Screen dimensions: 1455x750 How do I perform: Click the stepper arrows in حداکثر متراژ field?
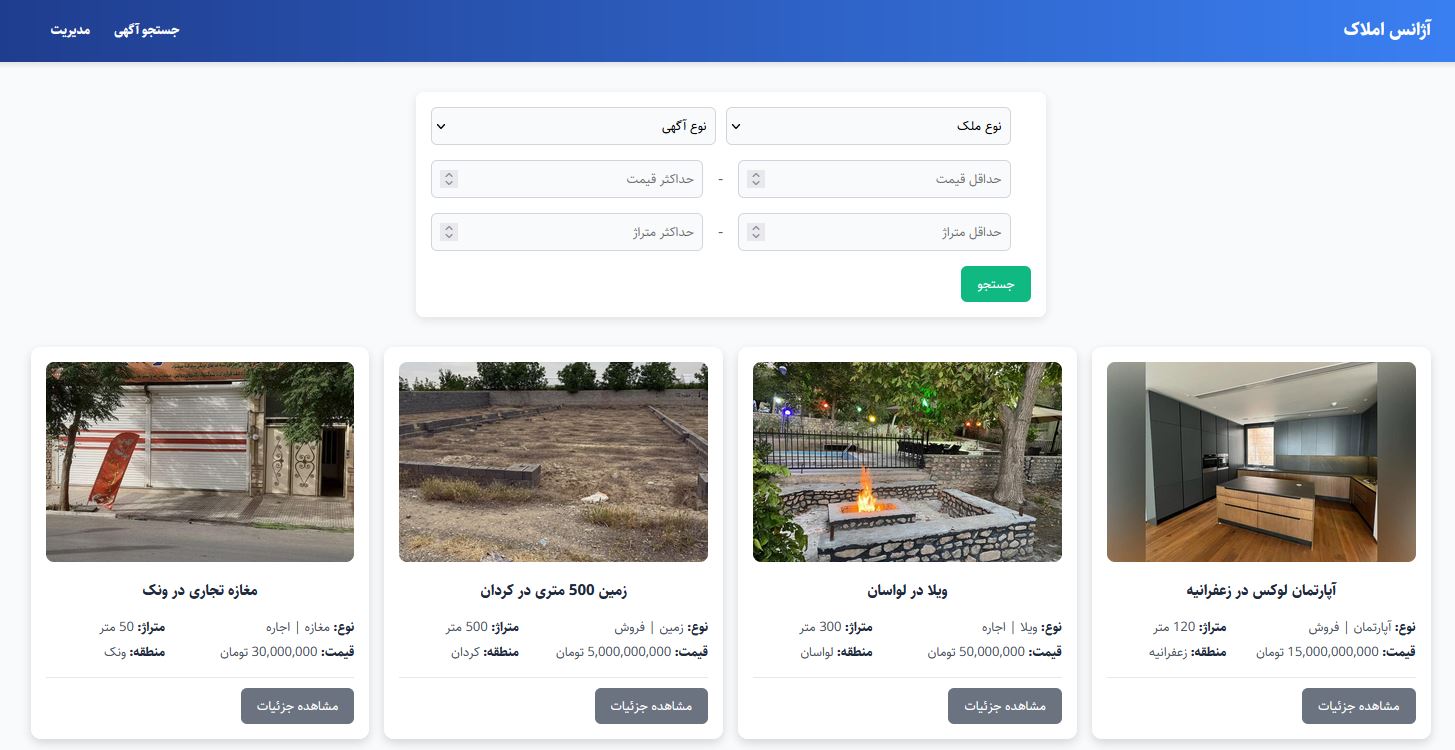click(x=449, y=232)
